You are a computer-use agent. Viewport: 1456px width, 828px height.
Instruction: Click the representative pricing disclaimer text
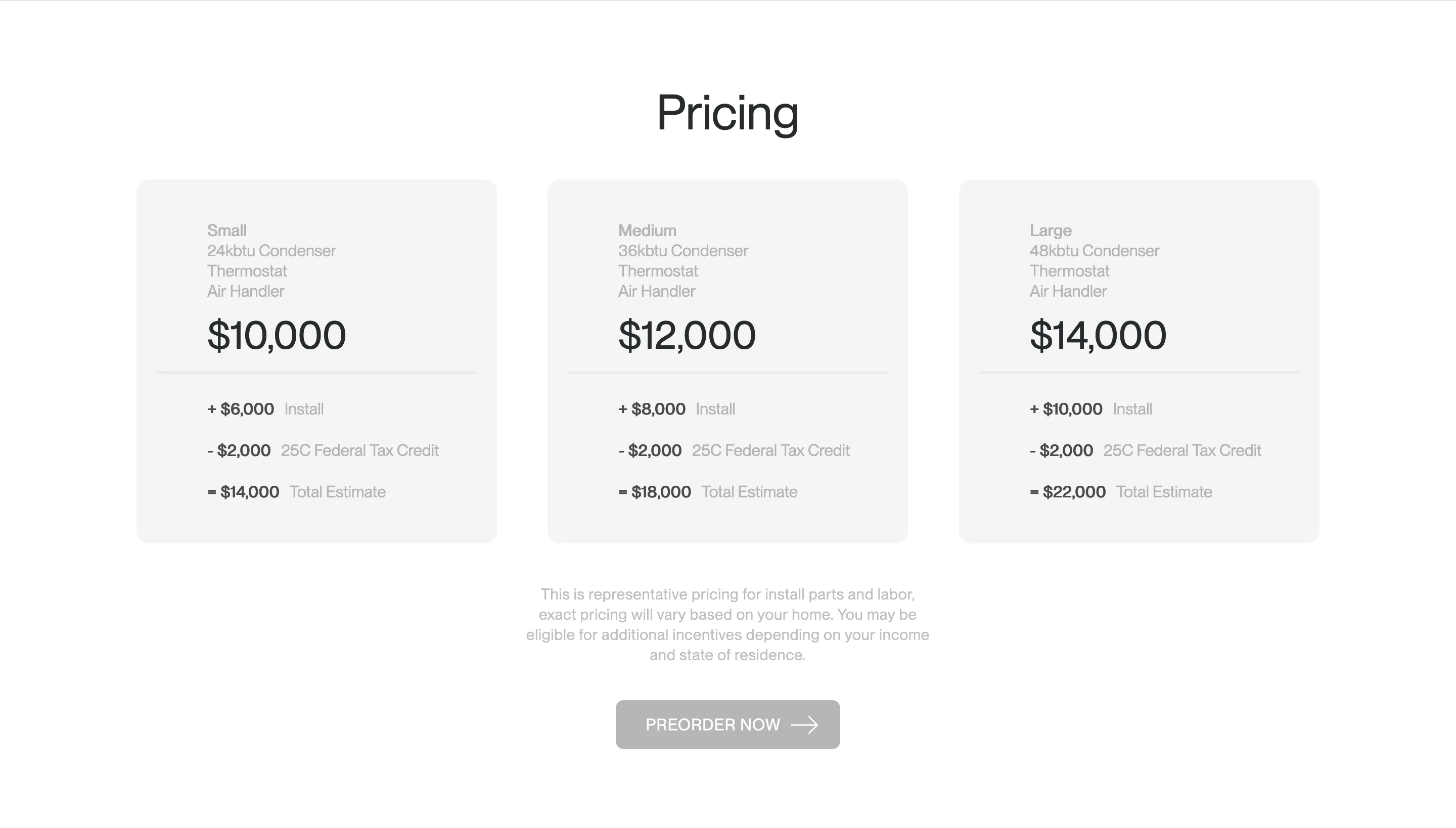(x=728, y=624)
